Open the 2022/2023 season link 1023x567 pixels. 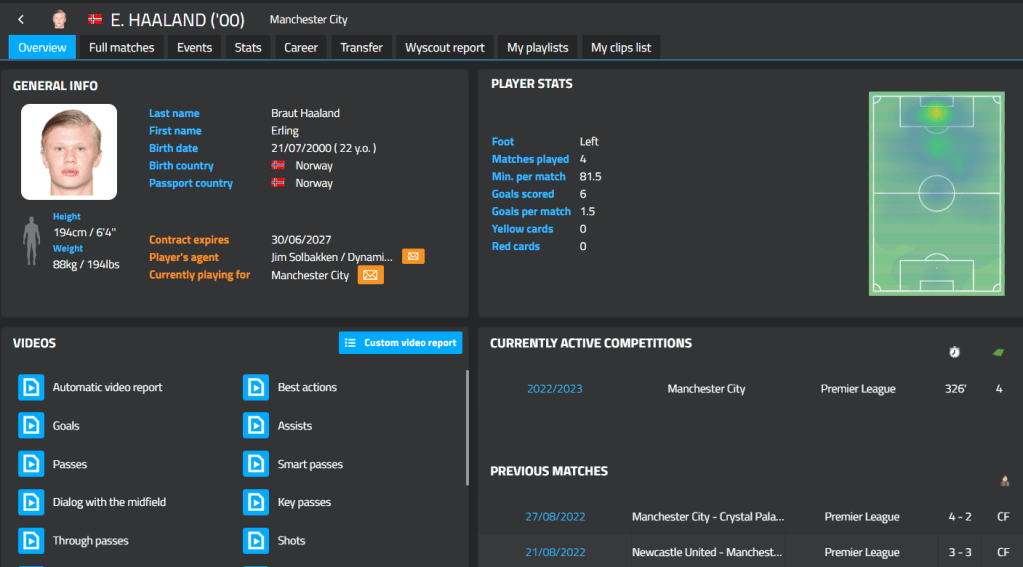555,389
